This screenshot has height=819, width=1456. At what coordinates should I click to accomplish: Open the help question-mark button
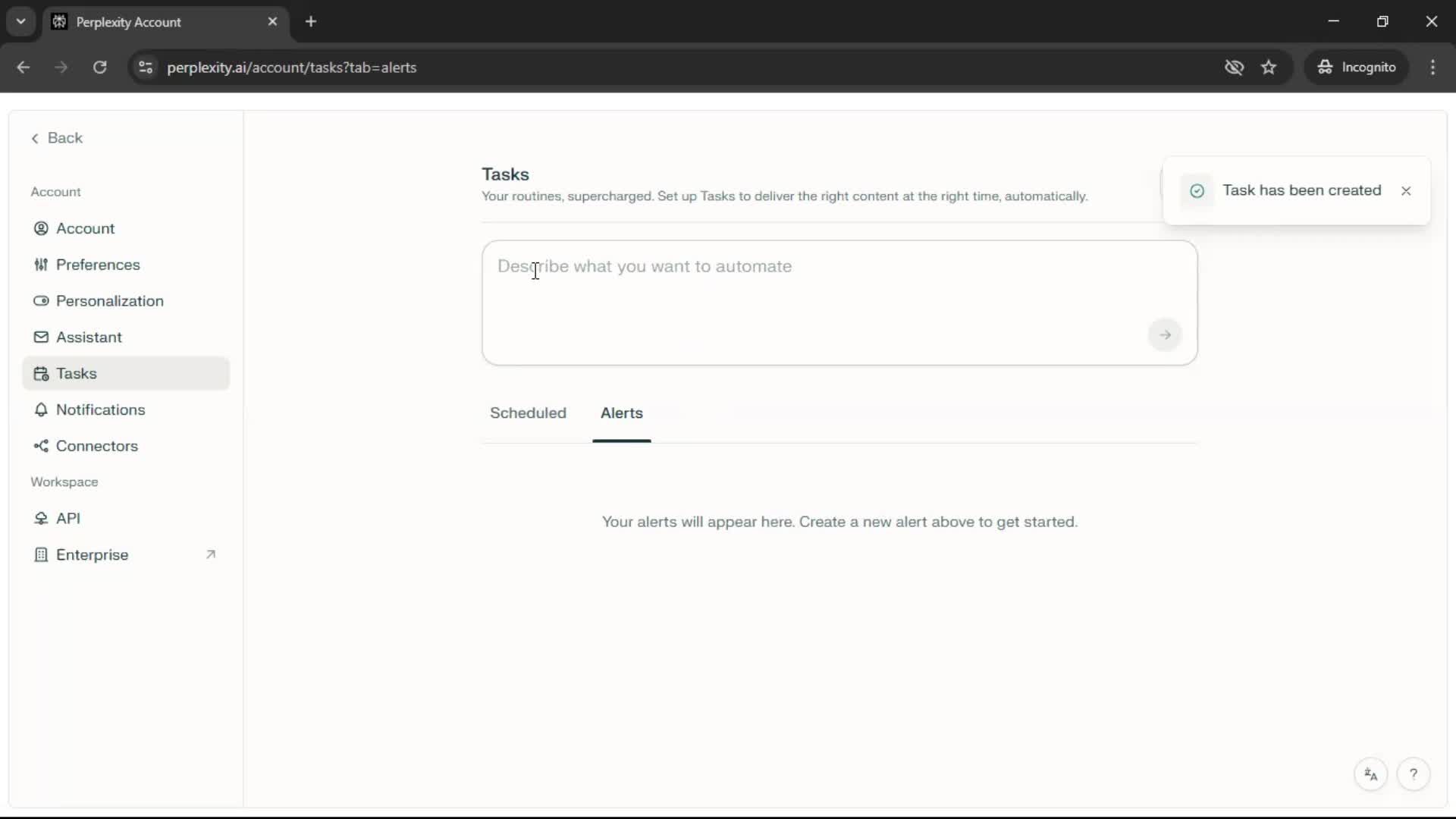[1413, 774]
